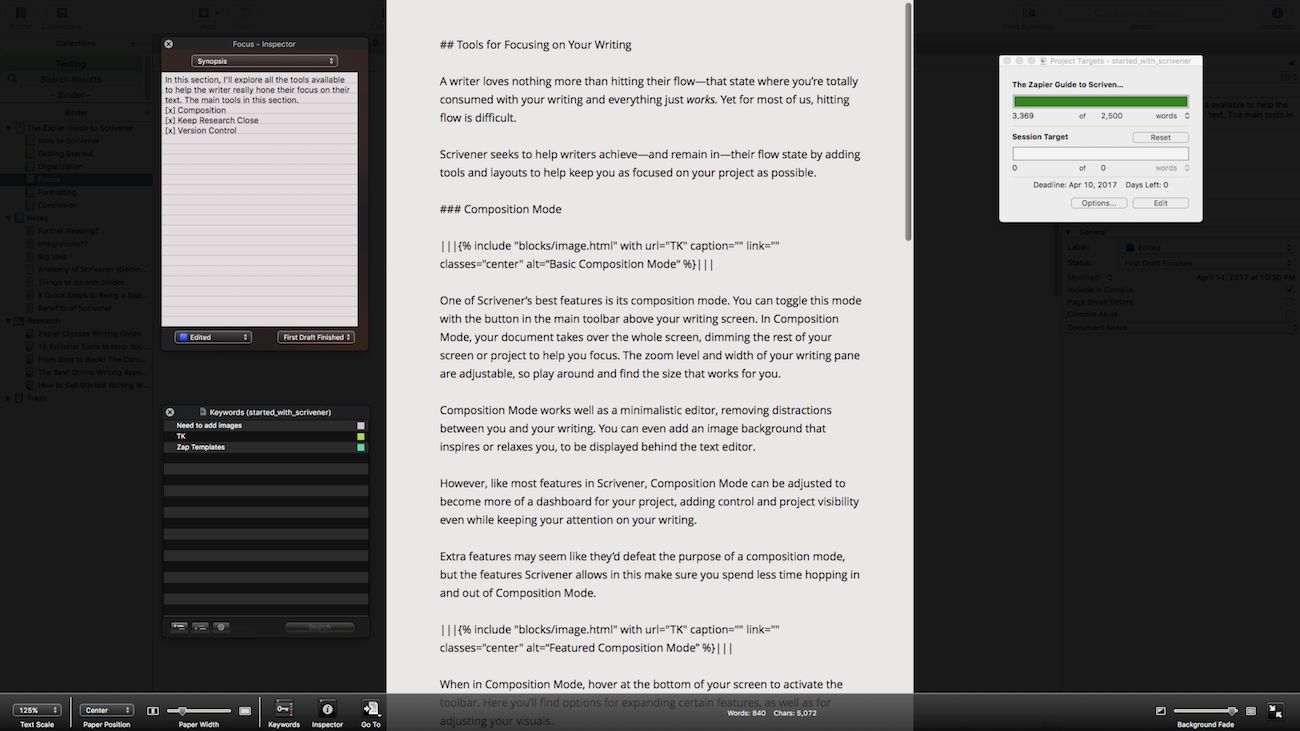Open the Go To document menu

point(371,709)
